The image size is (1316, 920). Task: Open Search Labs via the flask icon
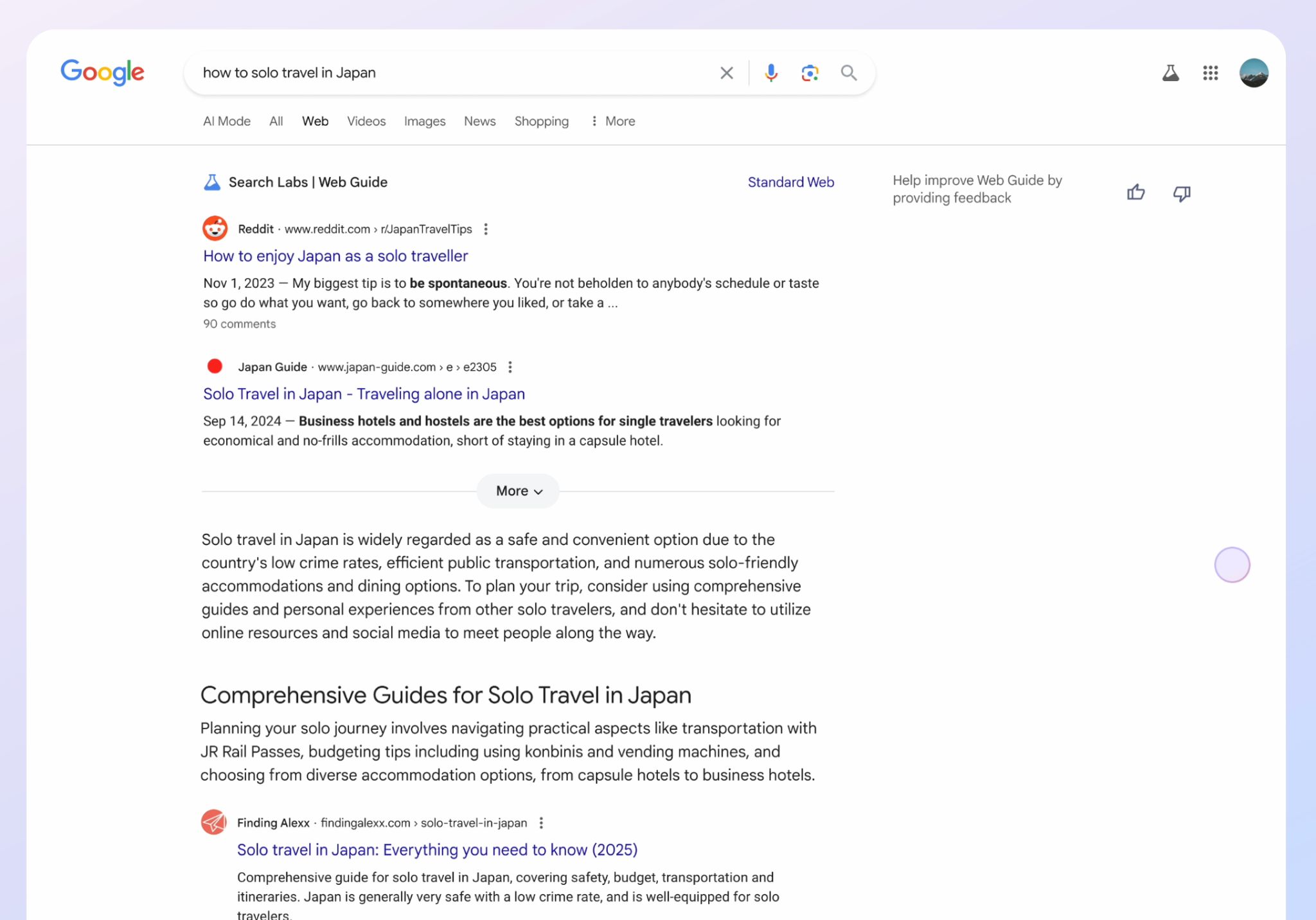[1171, 73]
